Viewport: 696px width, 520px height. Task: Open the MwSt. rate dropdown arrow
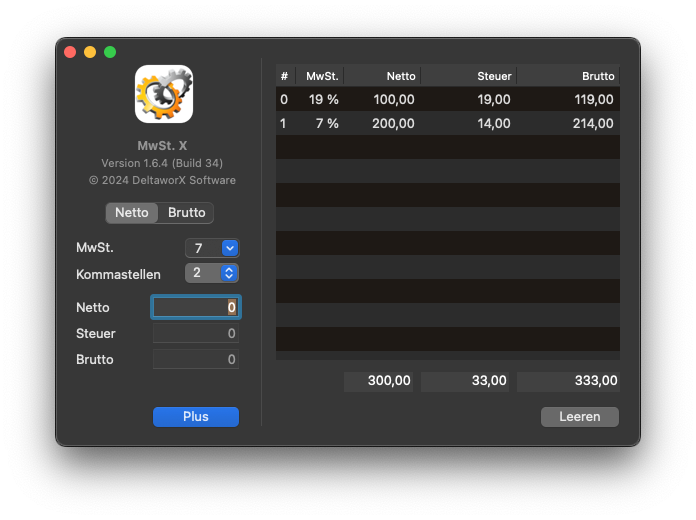(230, 248)
